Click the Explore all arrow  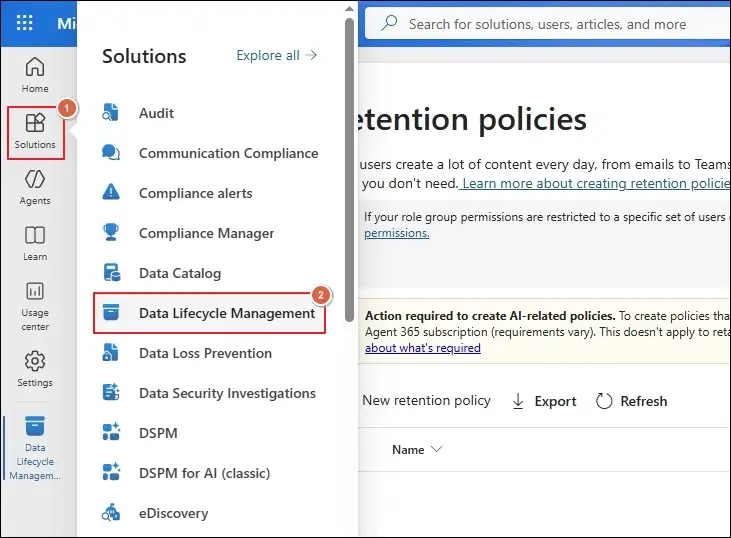coord(311,55)
